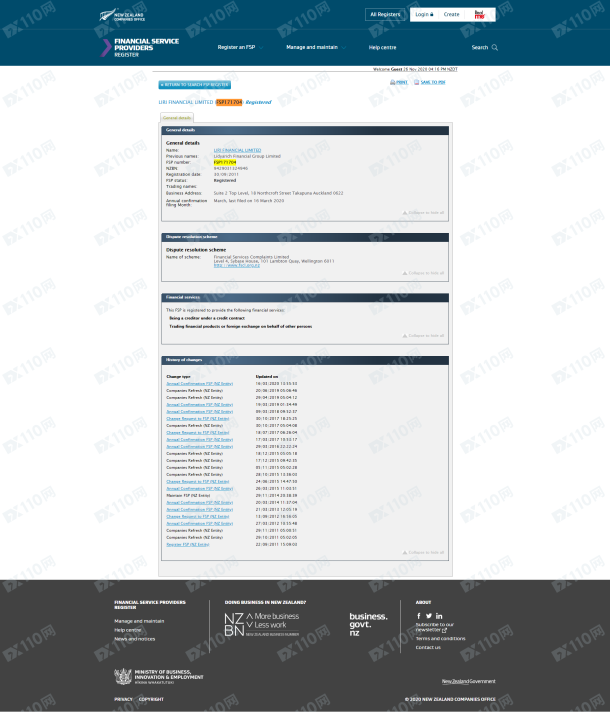Open the Twitter icon in the footer

(x=429, y=616)
